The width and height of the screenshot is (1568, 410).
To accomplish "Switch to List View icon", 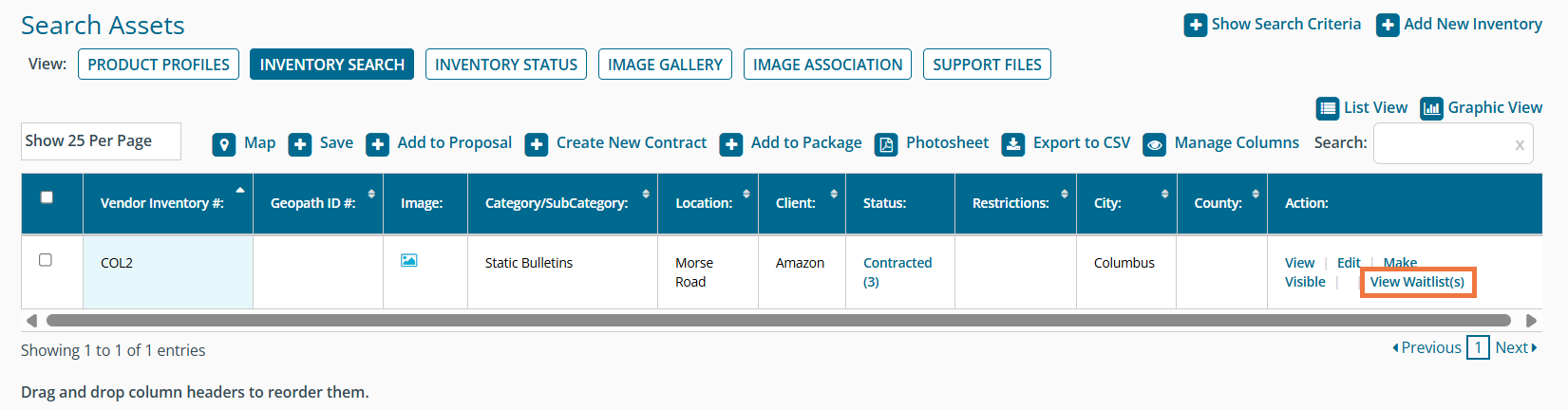I will 1327,108.
